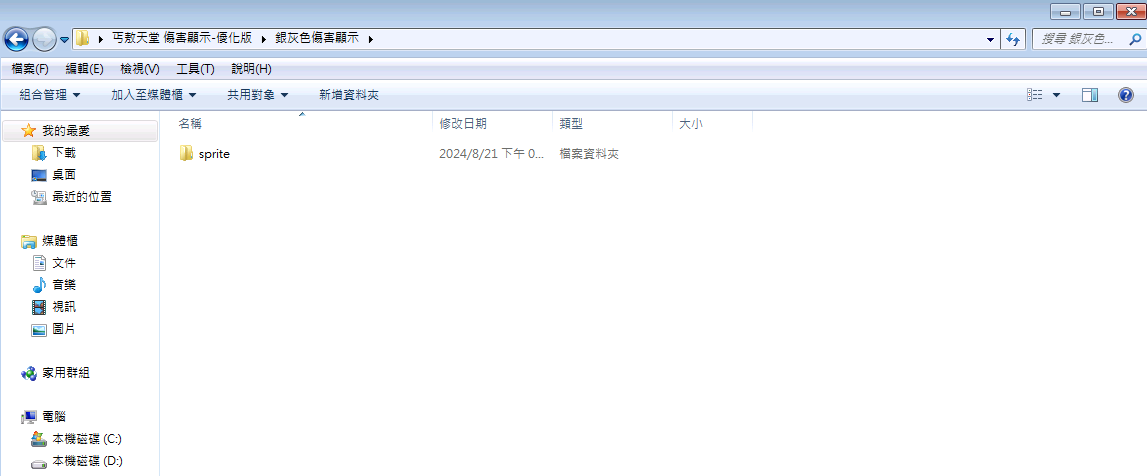This screenshot has width=1147, height=476.
Task: Open the view options dropdown arrow
Action: [1056, 95]
